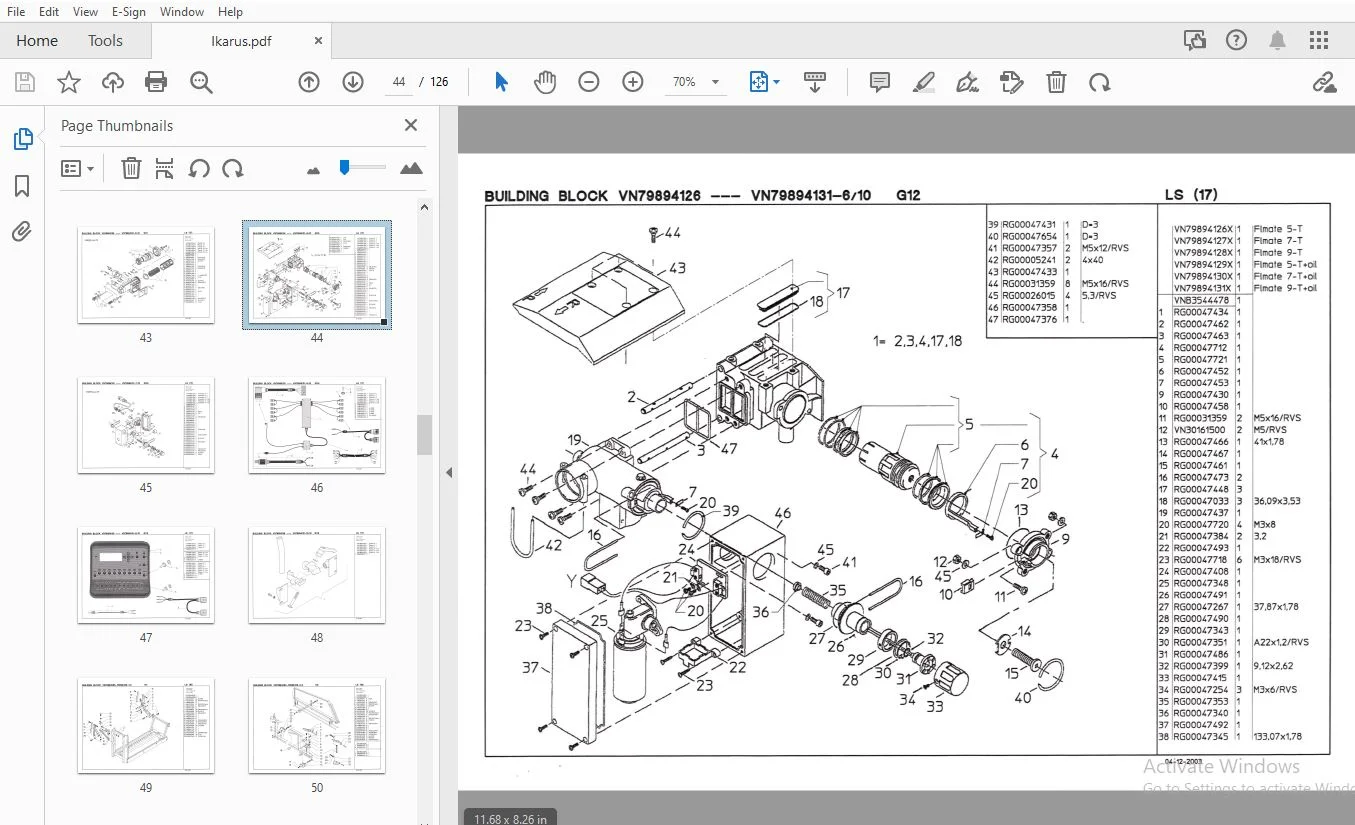The image size is (1355, 825).
Task: Click the current page number field
Action: (x=399, y=82)
